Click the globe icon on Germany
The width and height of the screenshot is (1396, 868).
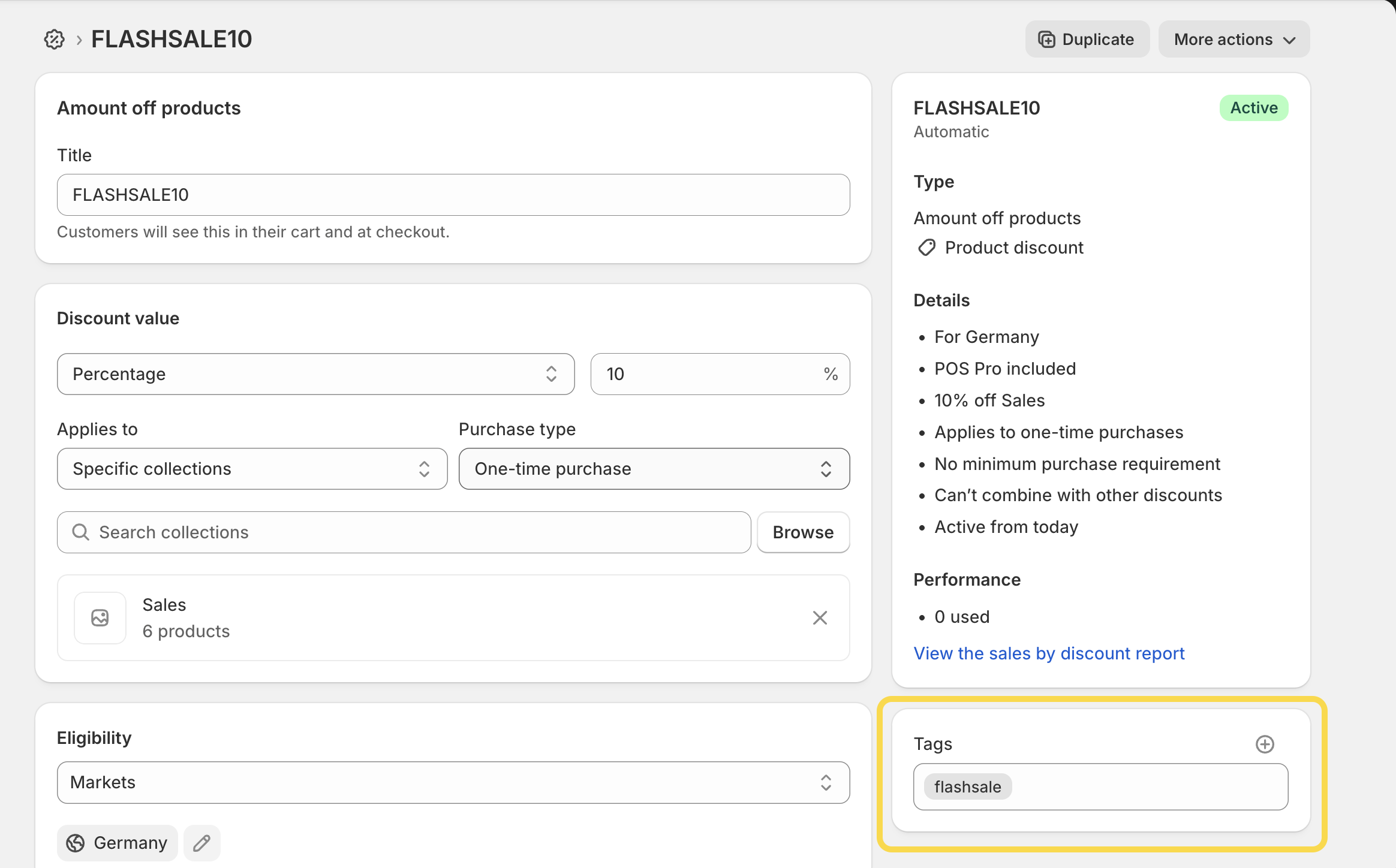tap(76, 843)
